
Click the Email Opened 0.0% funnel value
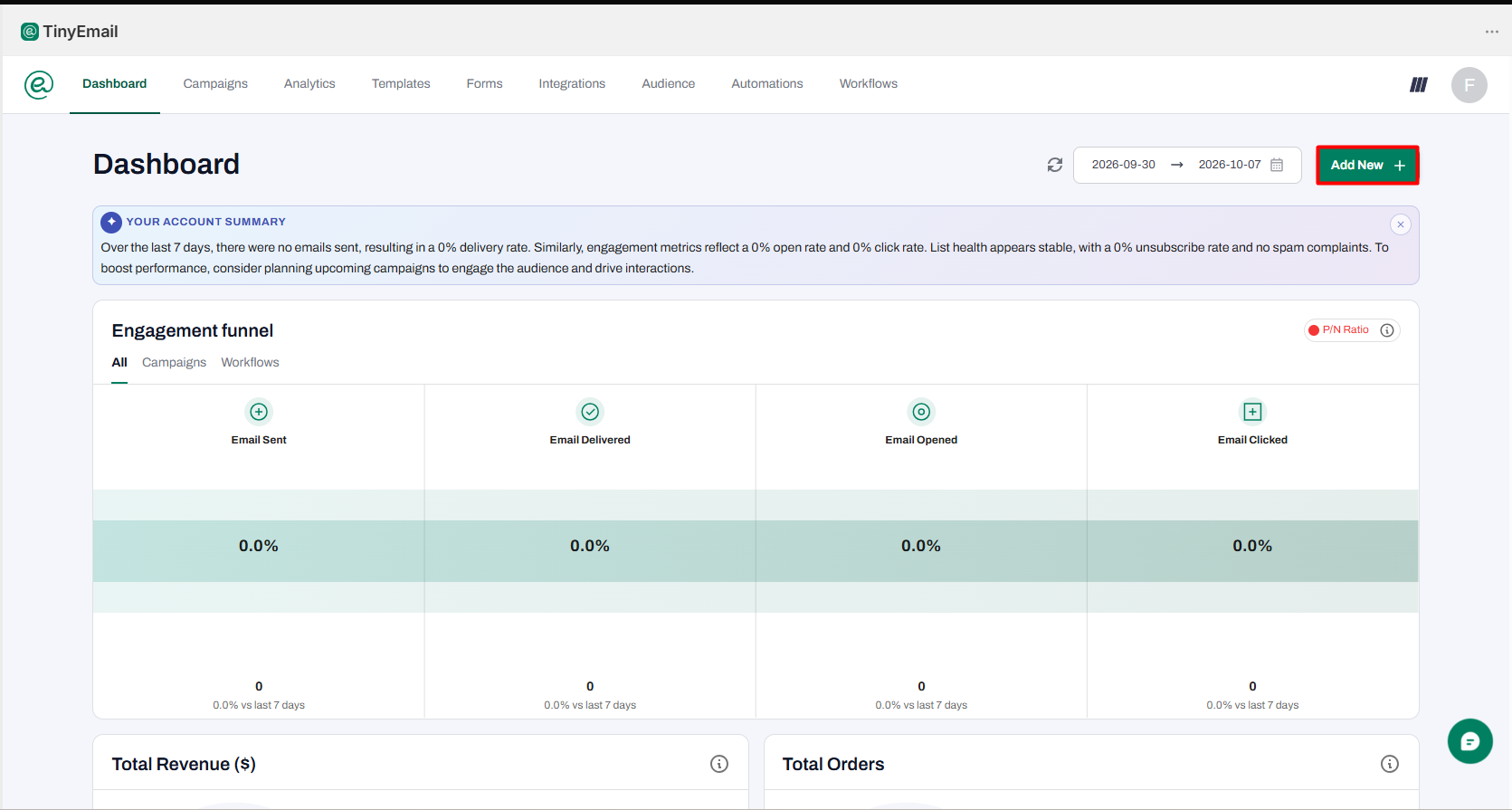[921, 546]
